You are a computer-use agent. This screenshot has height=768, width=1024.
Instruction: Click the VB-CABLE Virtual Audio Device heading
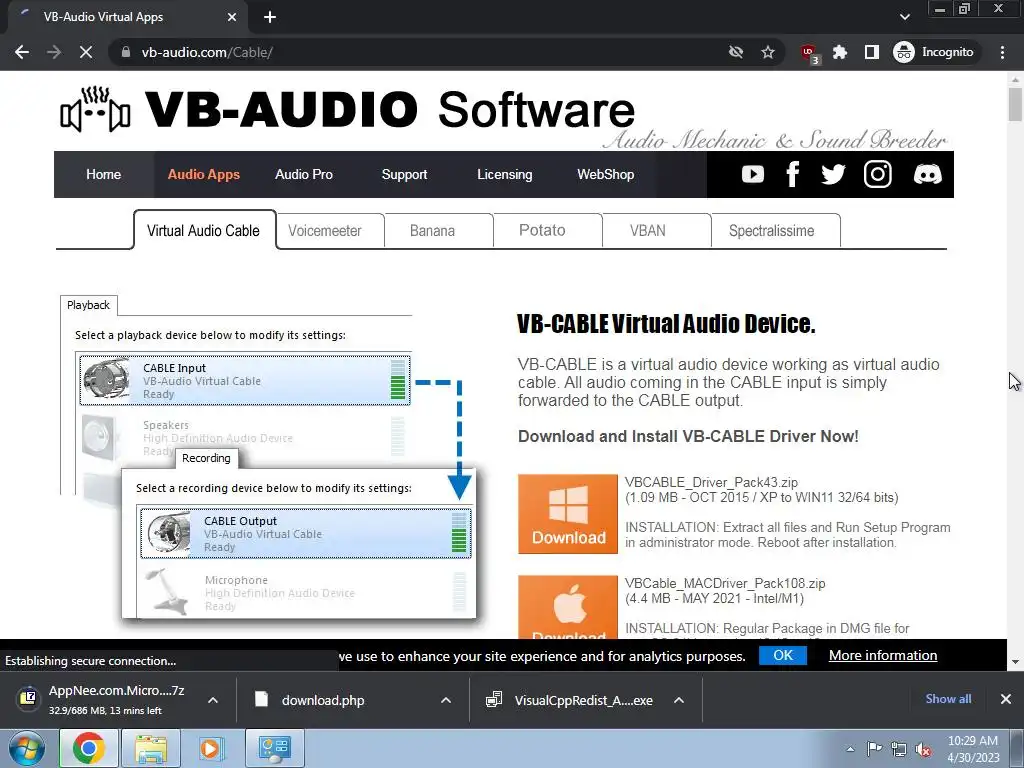(666, 324)
